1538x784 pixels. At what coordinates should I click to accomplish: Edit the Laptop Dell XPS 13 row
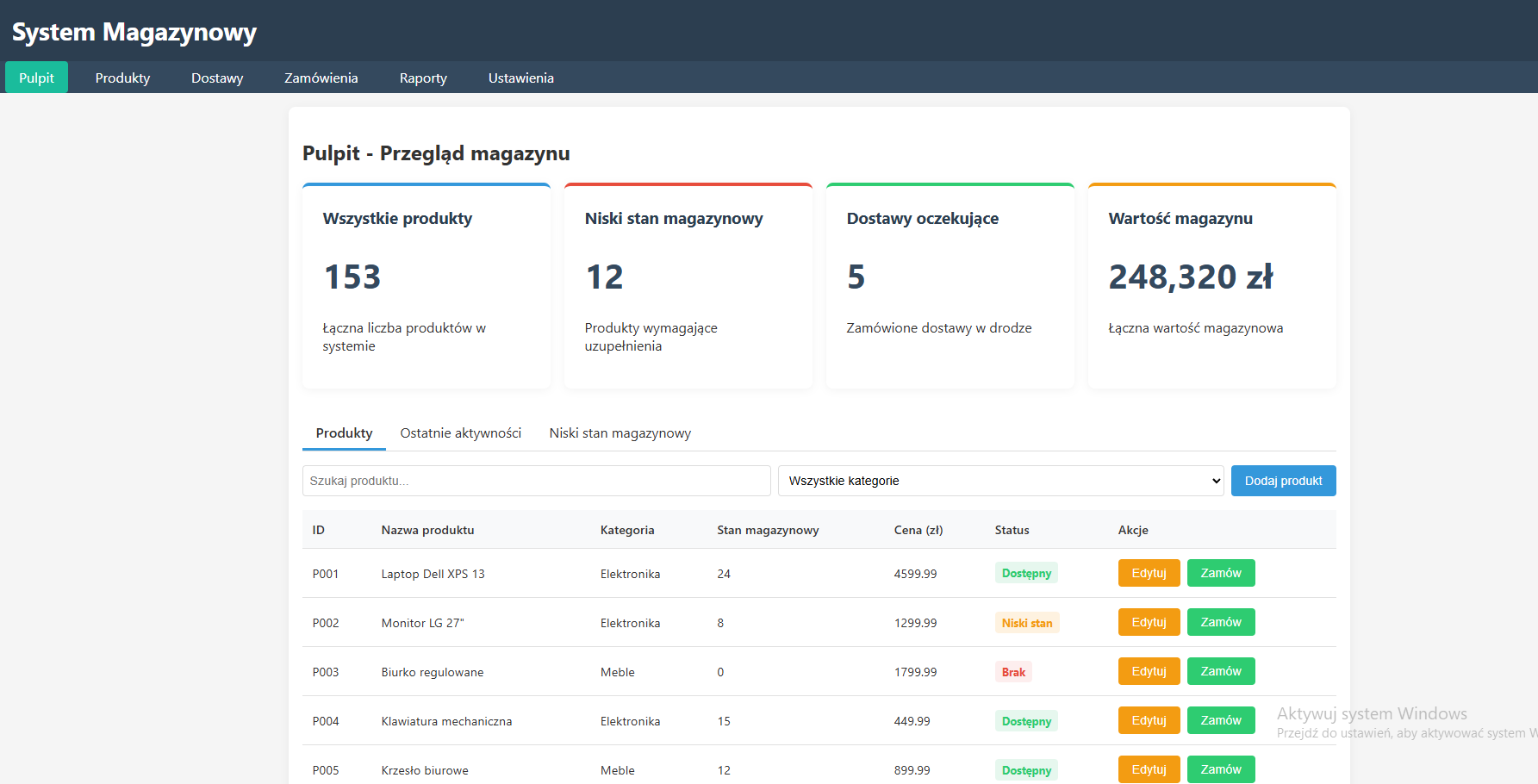tap(1149, 573)
